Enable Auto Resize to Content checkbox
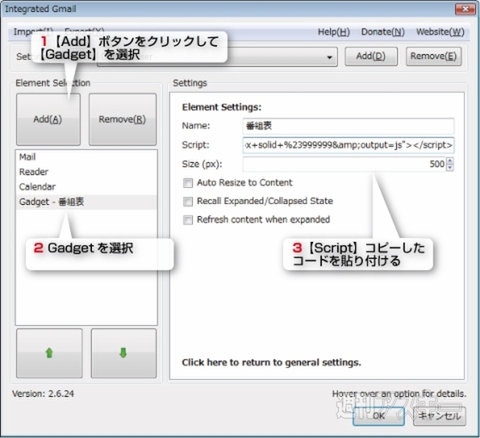The height and width of the screenshot is (438, 480). point(188,183)
